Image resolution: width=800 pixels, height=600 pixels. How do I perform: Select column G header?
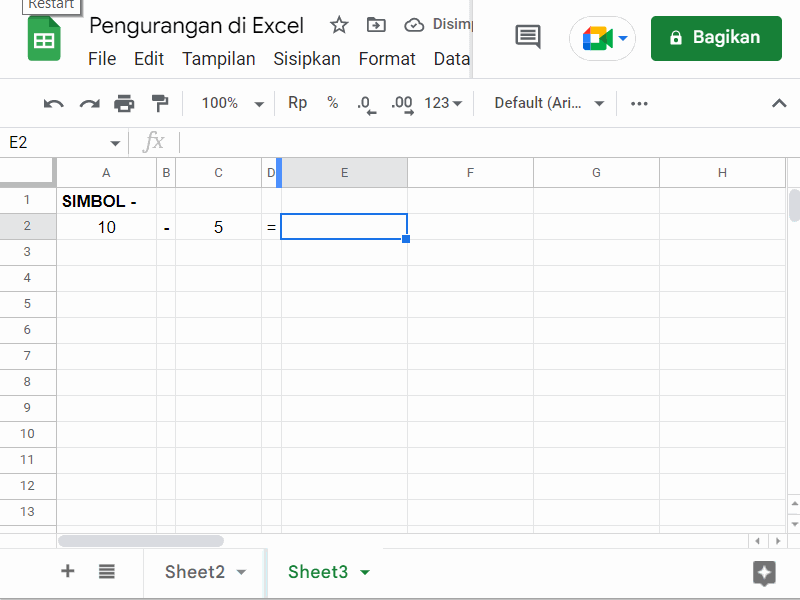(596, 173)
